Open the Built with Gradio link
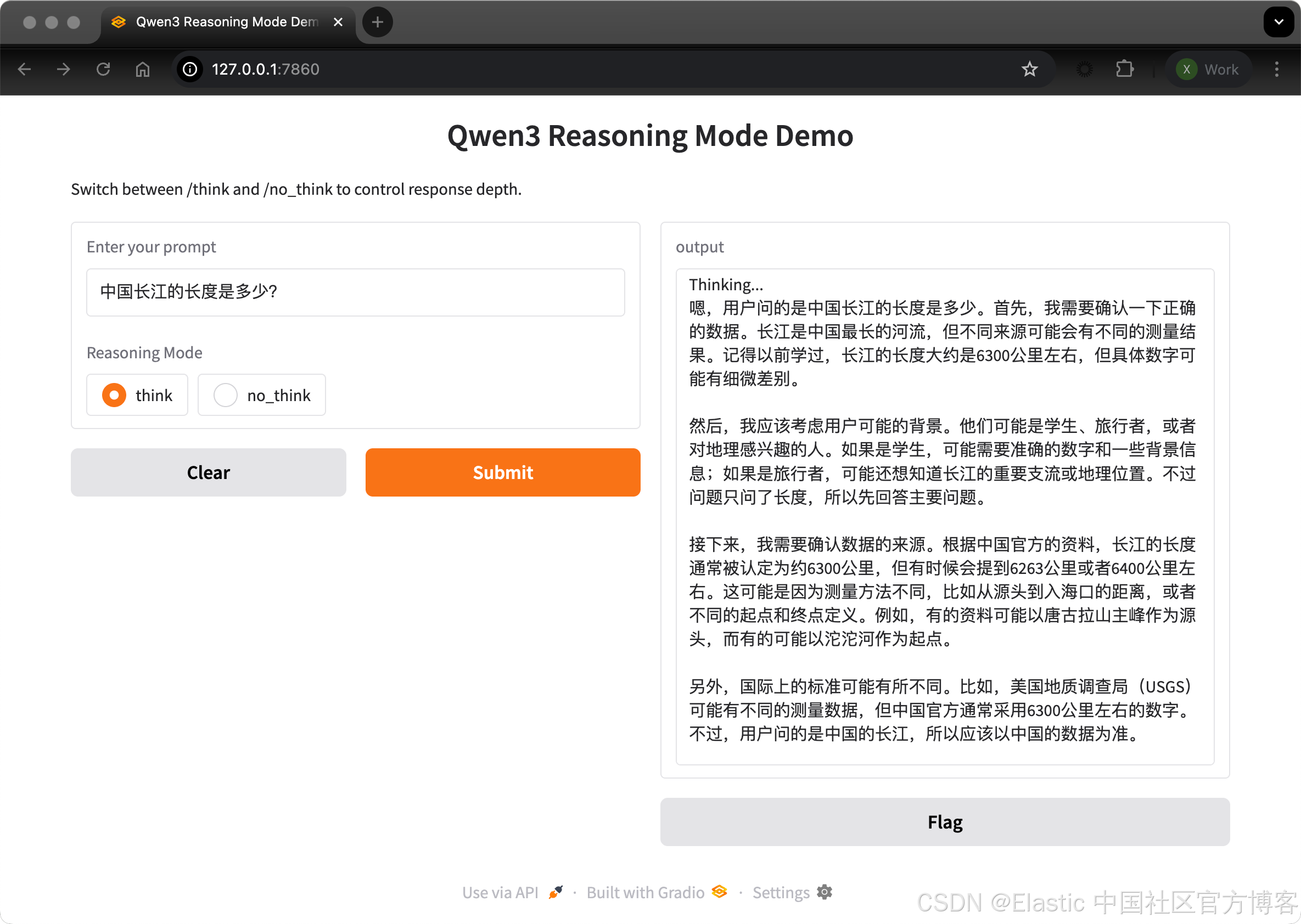Viewport: 1301px width, 924px height. click(657, 892)
